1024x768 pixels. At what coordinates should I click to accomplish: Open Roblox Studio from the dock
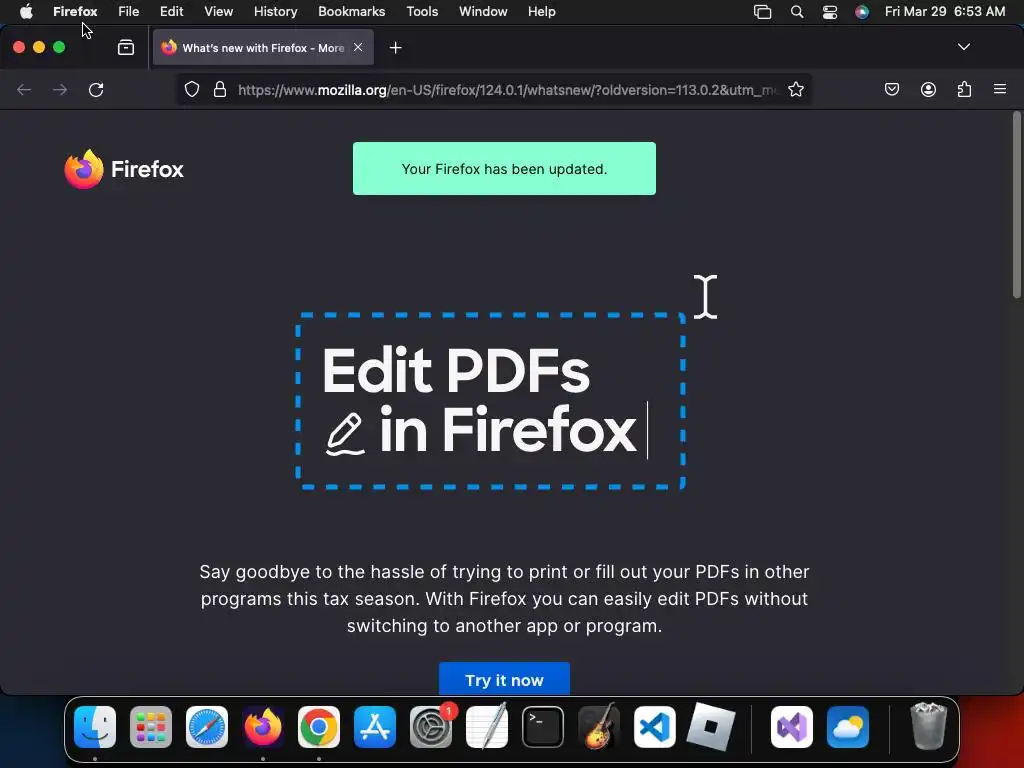click(711, 727)
